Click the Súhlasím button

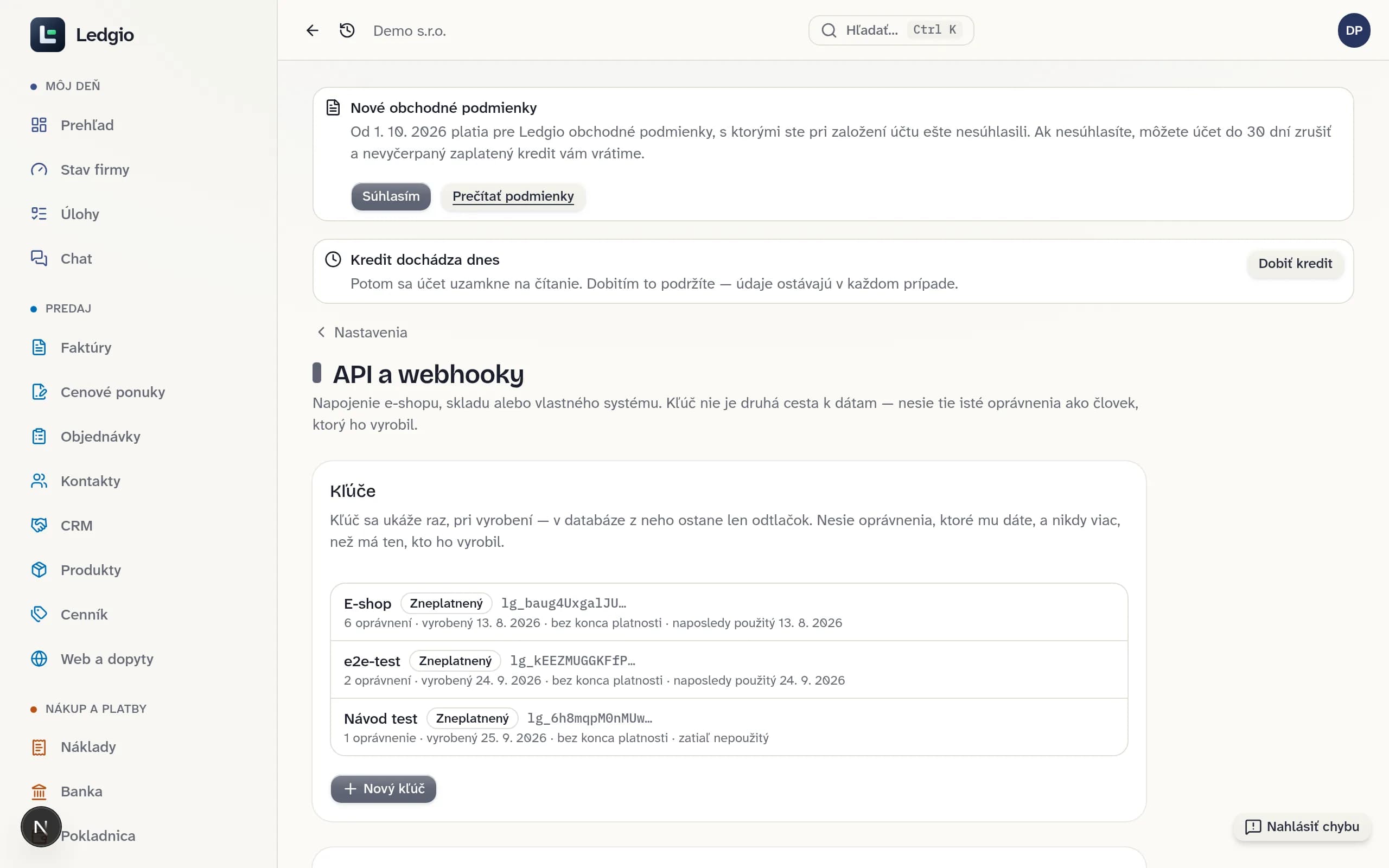click(x=391, y=196)
